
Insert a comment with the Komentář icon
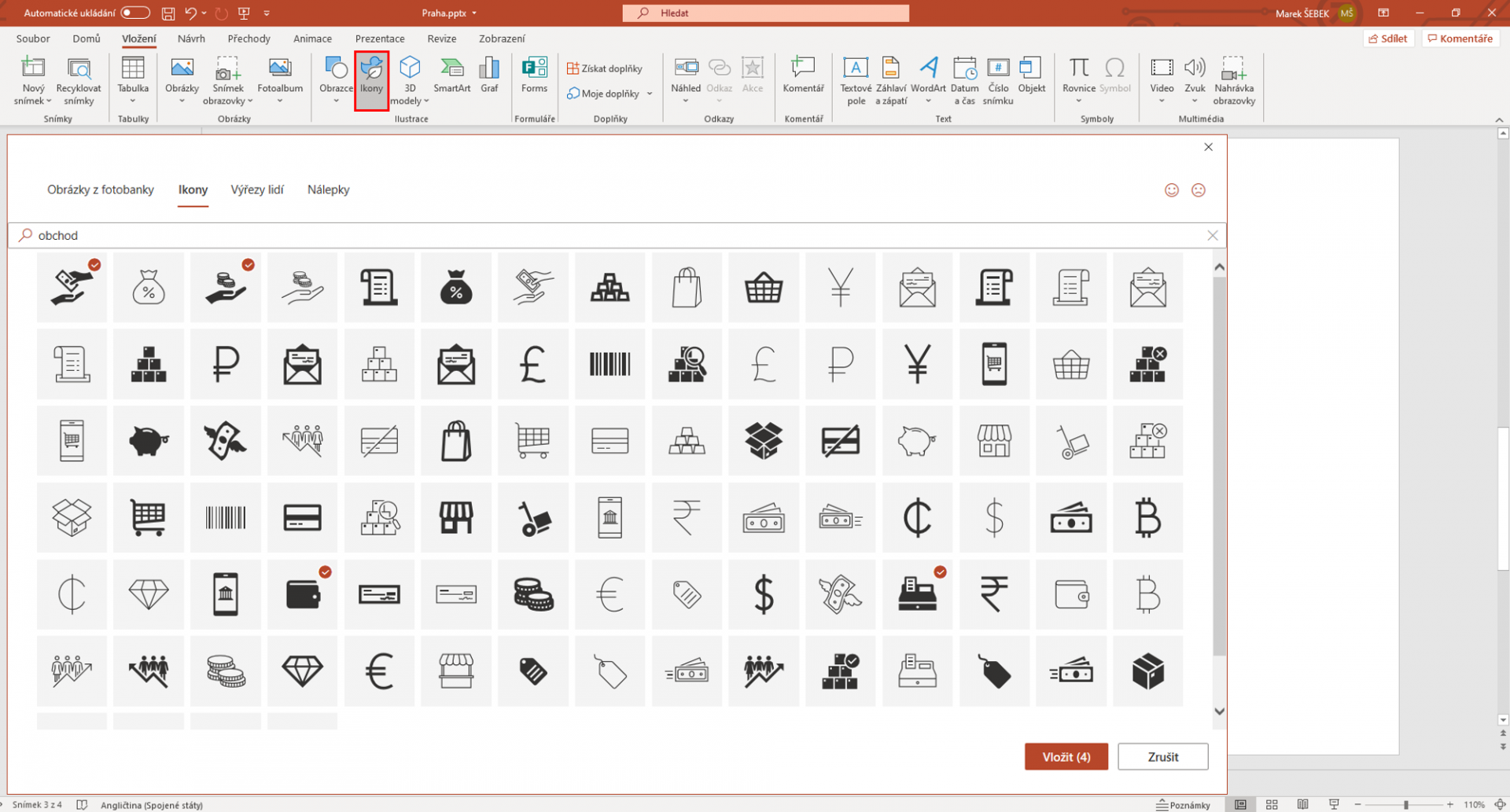[x=803, y=79]
